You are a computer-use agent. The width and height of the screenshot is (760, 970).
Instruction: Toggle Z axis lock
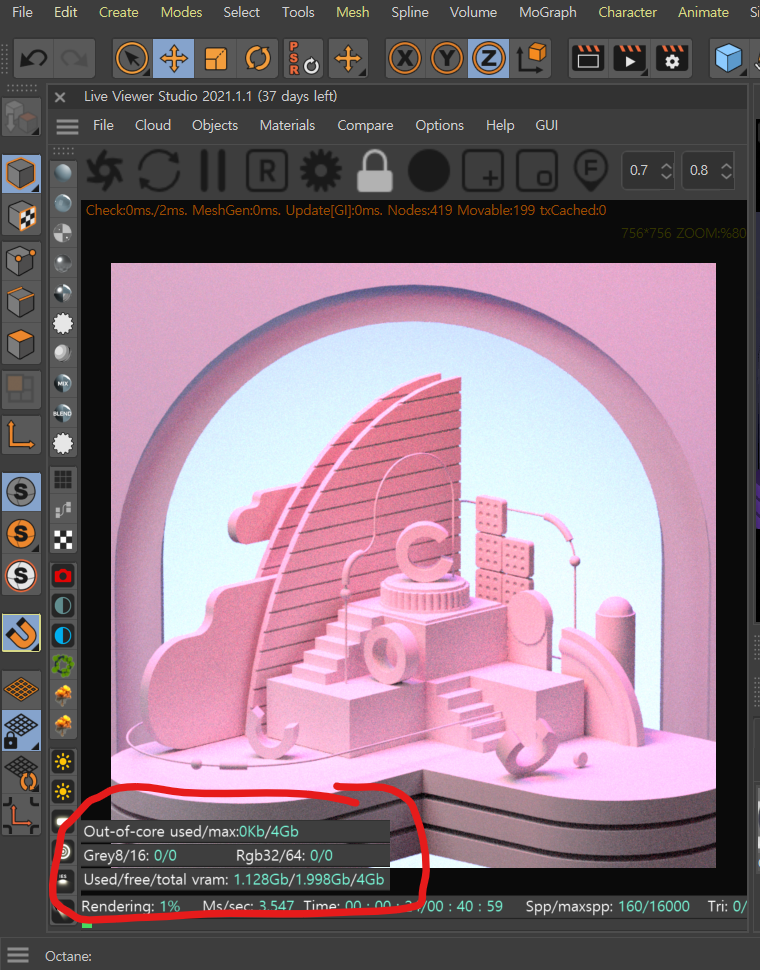tap(488, 58)
